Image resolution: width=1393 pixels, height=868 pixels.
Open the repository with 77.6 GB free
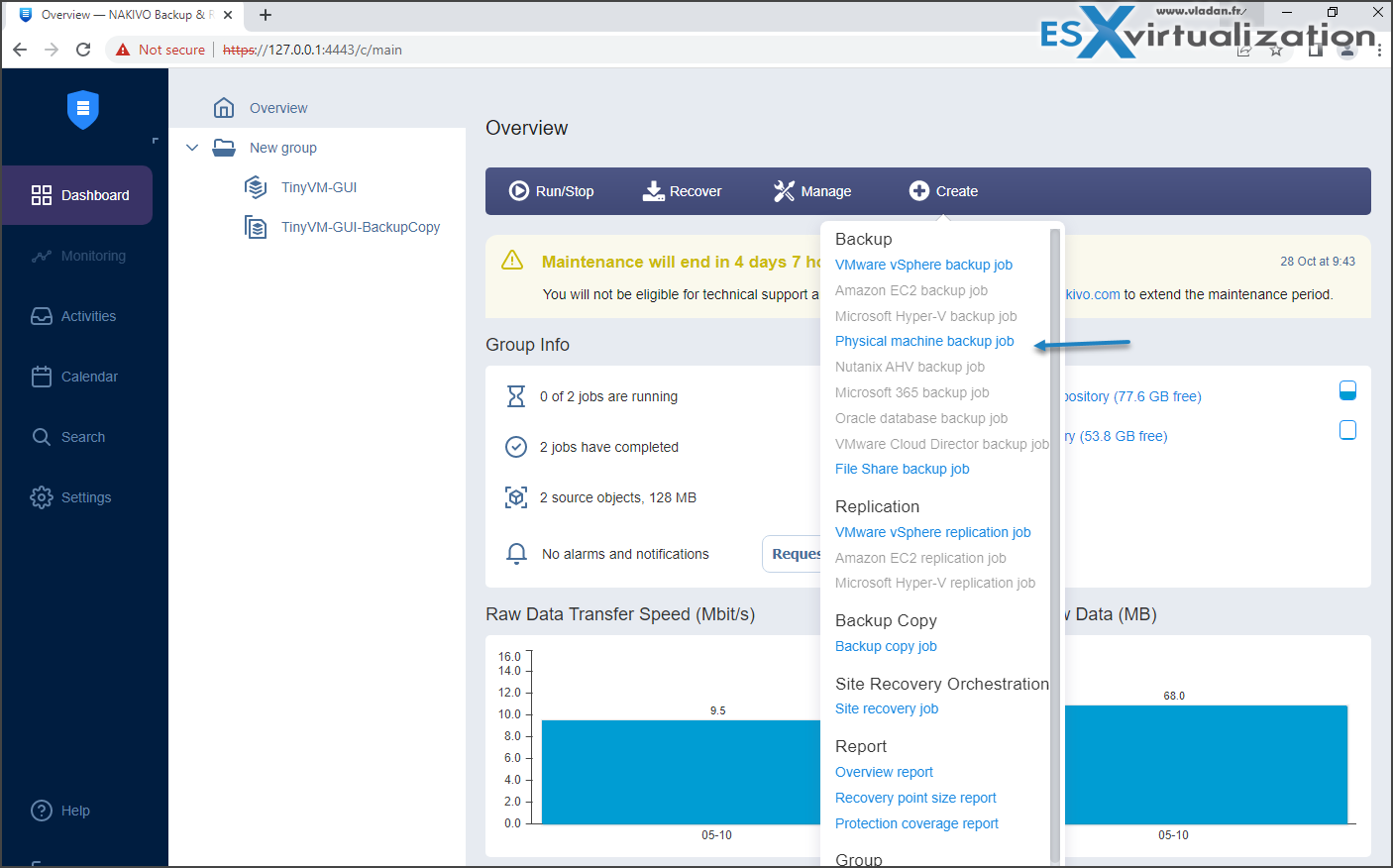[1132, 396]
